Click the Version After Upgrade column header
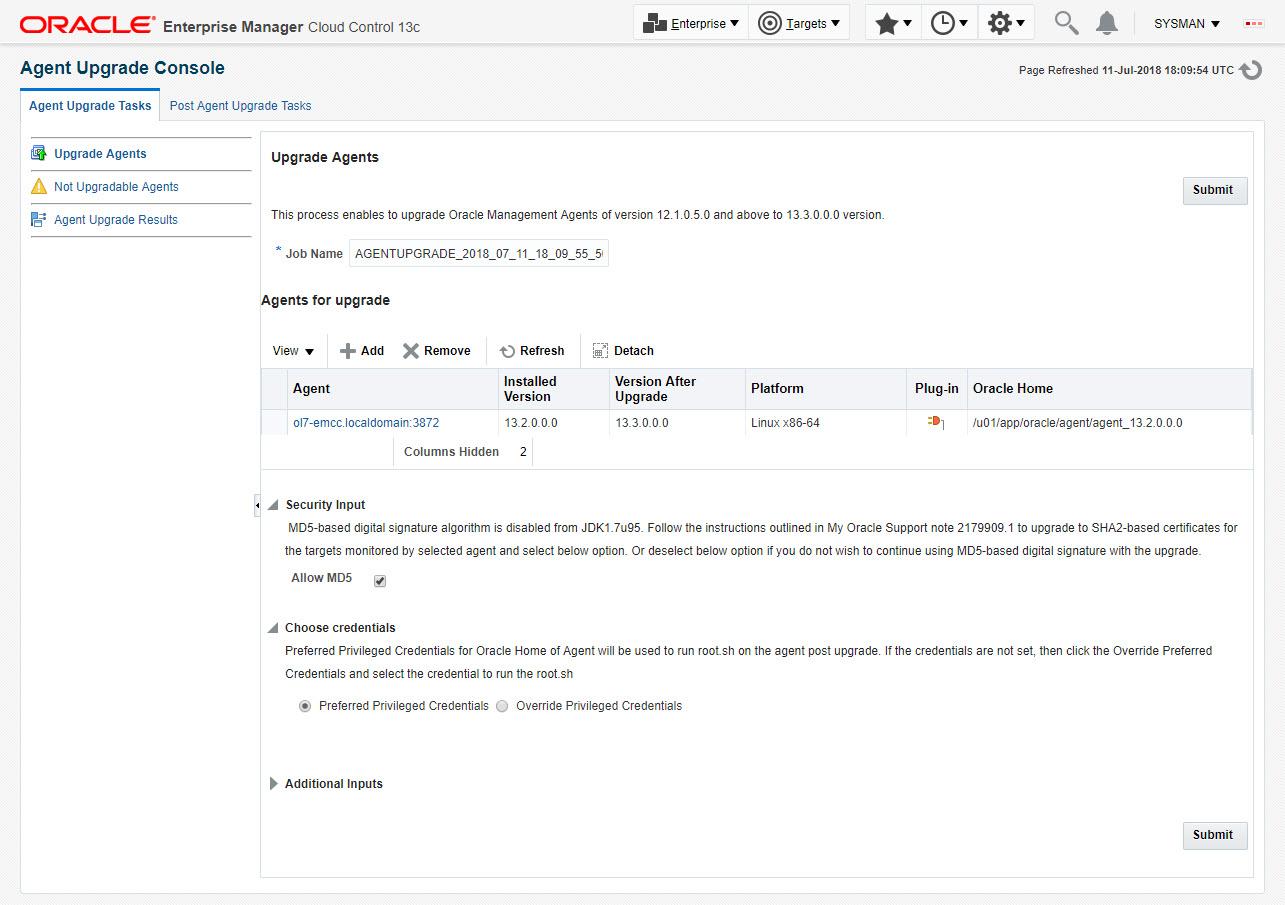The width and height of the screenshot is (1285, 905). tap(677, 389)
